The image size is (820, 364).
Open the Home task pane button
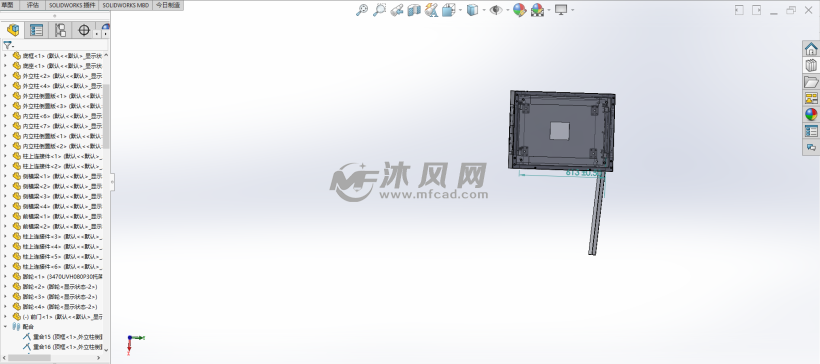(811, 49)
